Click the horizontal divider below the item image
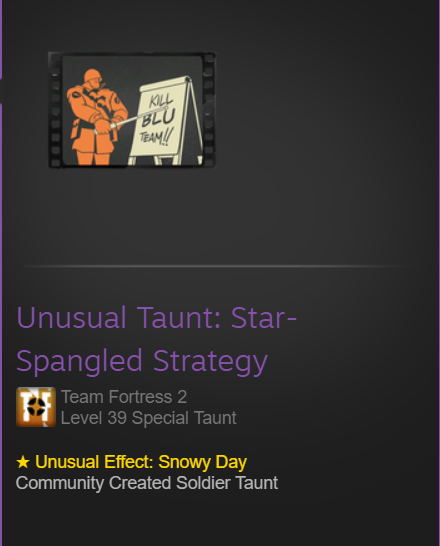Screen dimensions: 440x546 click(216, 266)
